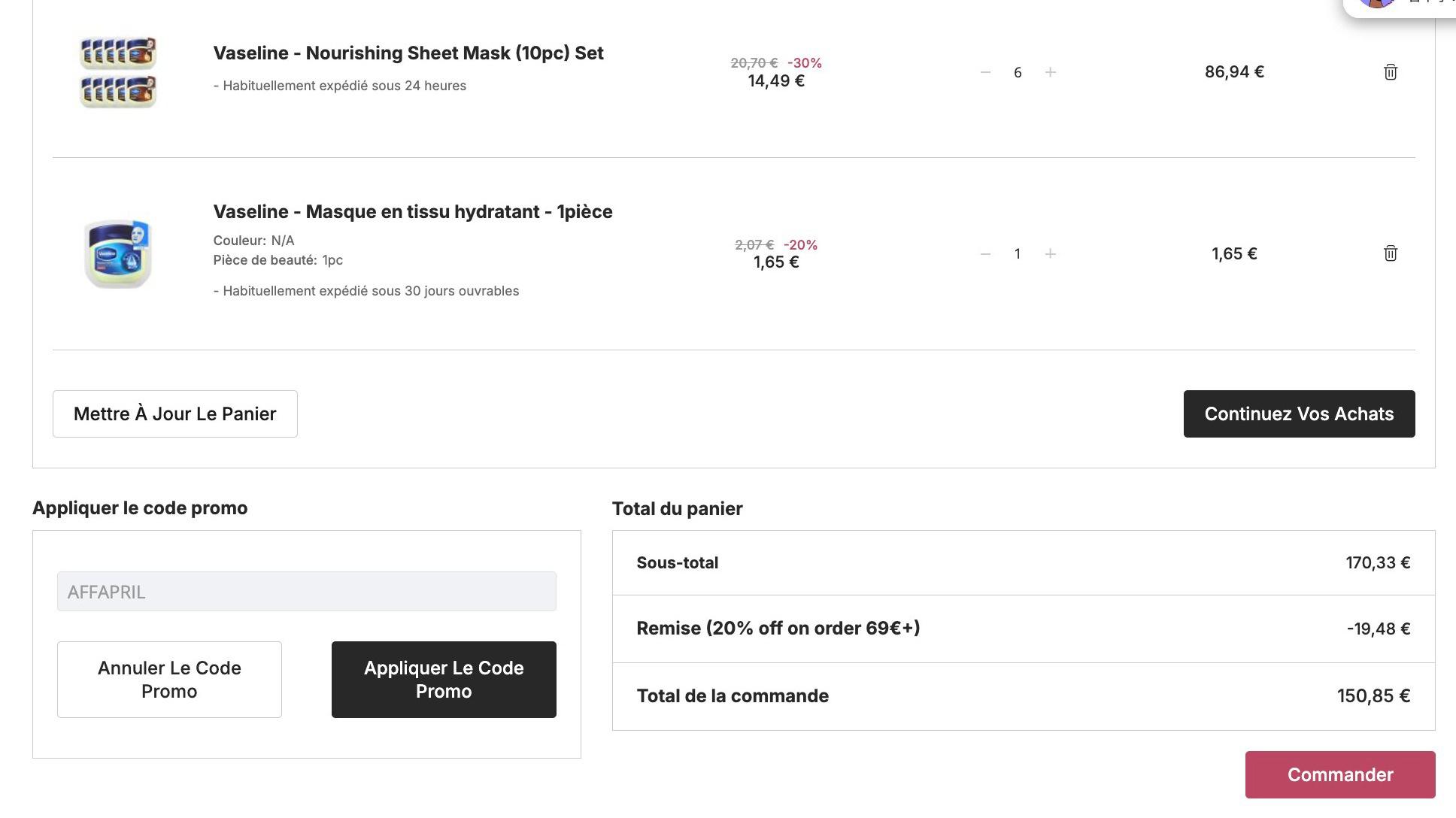Select the quantity value 1 field
Image resolution: width=1456 pixels, height=818 pixels.
pyautogui.click(x=1018, y=254)
